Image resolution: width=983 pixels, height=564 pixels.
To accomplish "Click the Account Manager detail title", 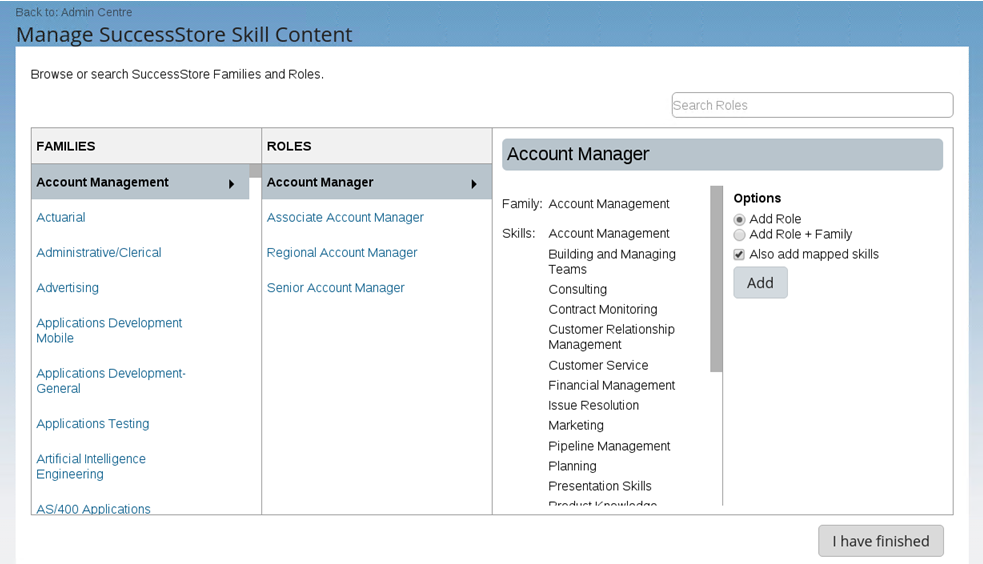I will (x=722, y=154).
